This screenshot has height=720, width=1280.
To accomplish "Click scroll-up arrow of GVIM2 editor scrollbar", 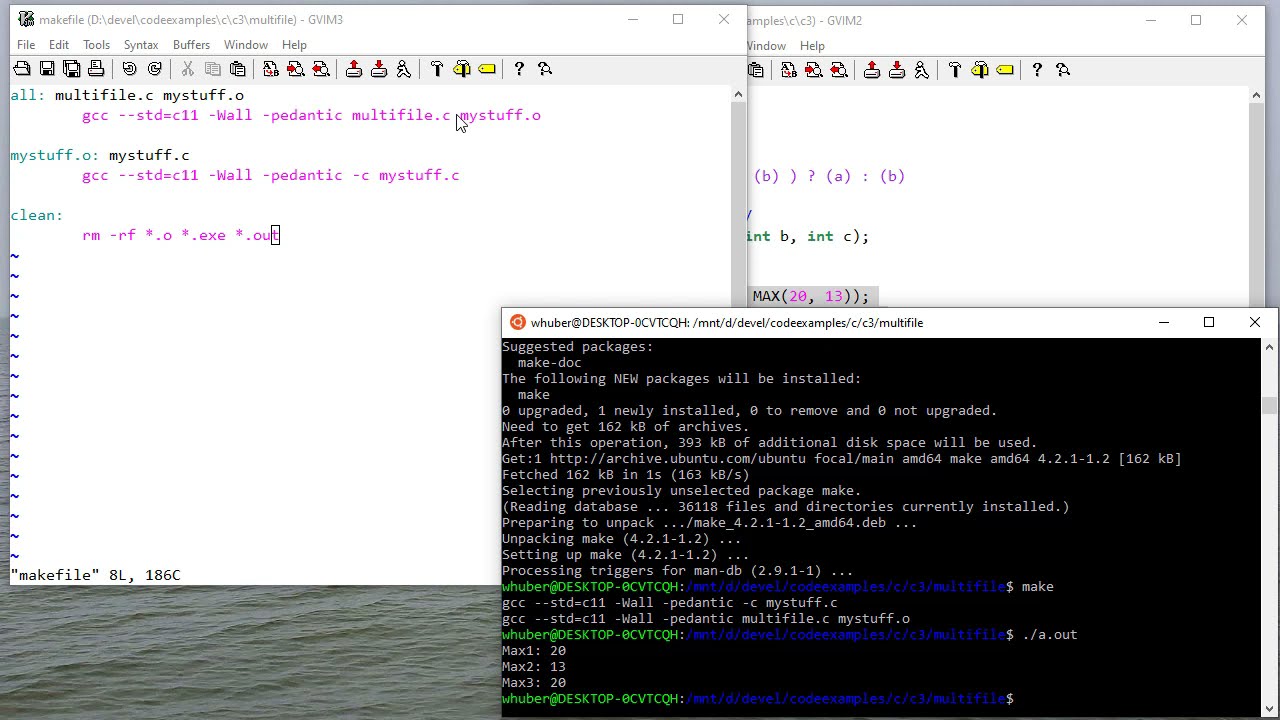I will 1256,96.
